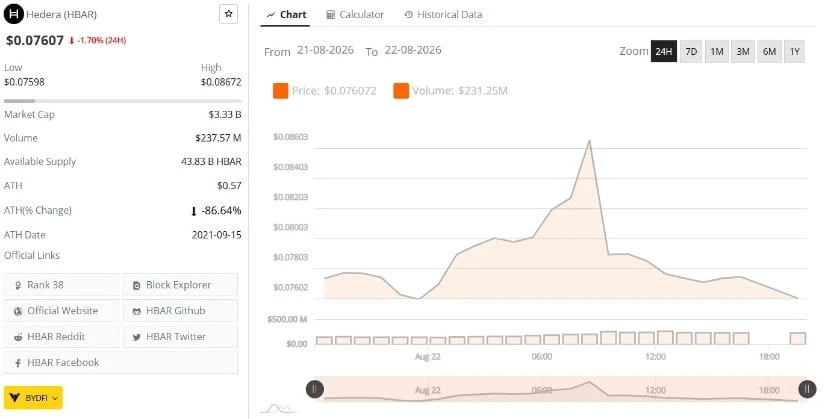
Task: Open the HBAR Twitter link
Action: 180,336
